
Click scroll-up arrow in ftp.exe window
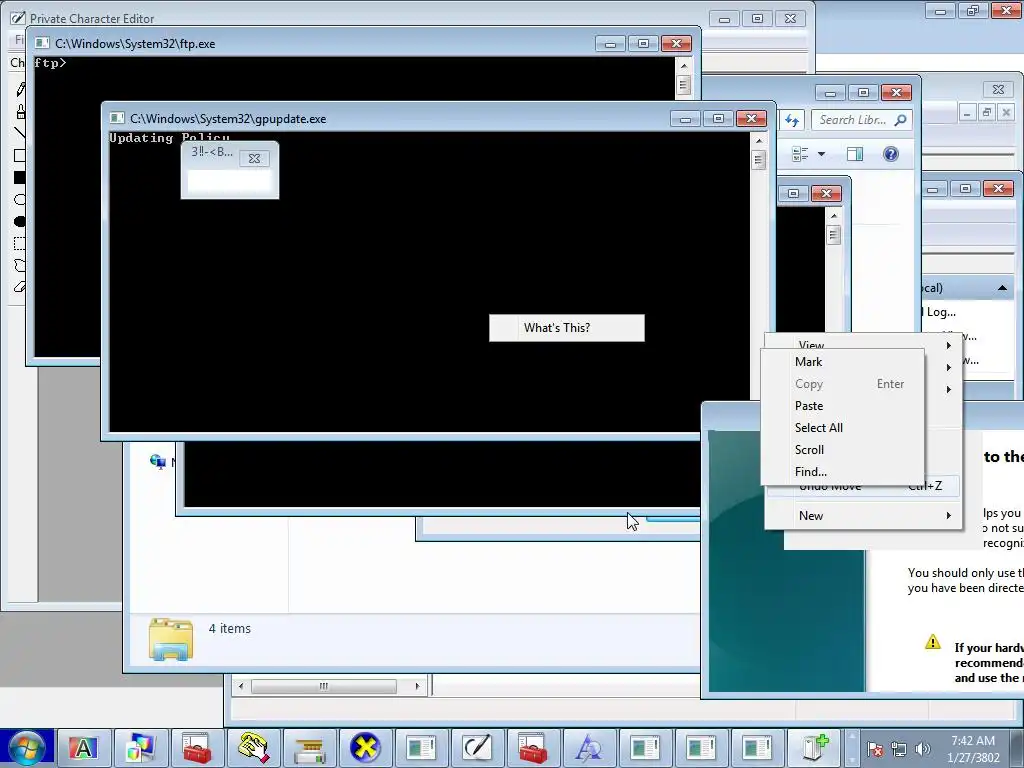coord(684,66)
